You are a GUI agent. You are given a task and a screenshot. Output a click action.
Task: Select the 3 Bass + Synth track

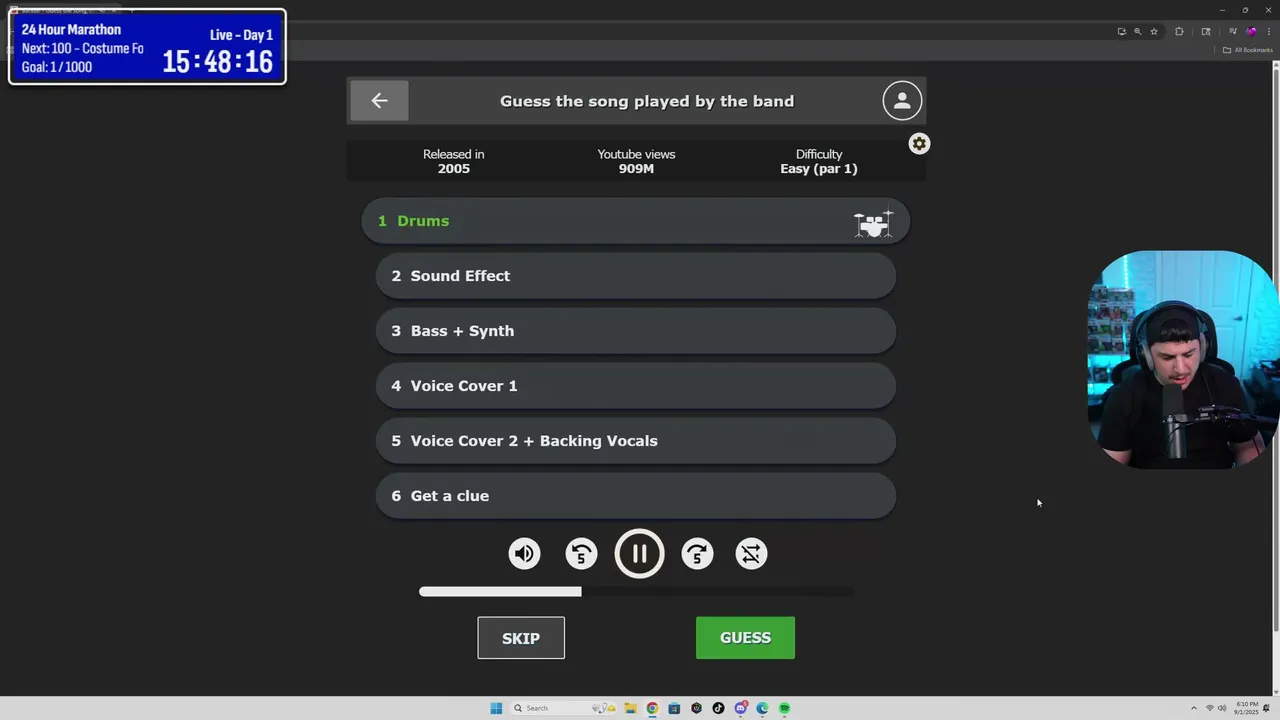point(635,331)
